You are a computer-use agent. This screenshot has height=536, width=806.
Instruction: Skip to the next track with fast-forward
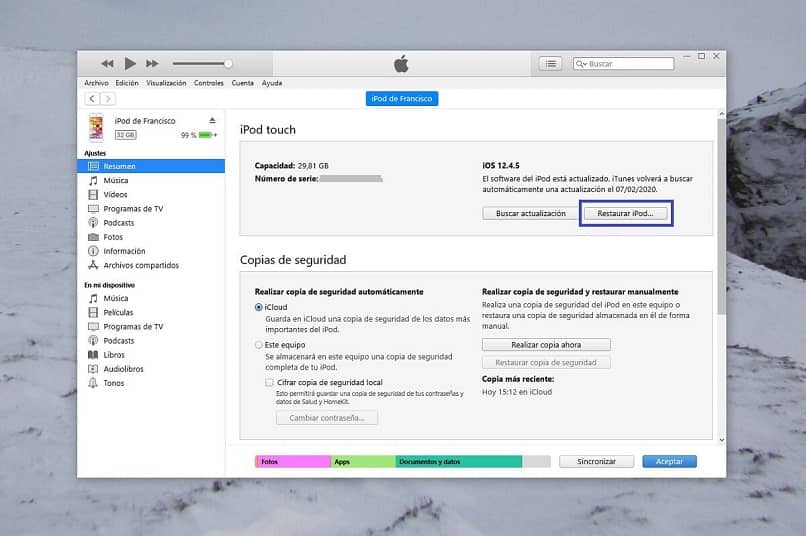coord(152,64)
